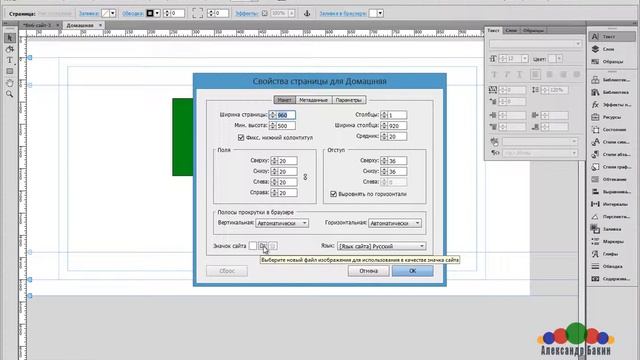Click the green rectangle on canvas

click(x=182, y=137)
